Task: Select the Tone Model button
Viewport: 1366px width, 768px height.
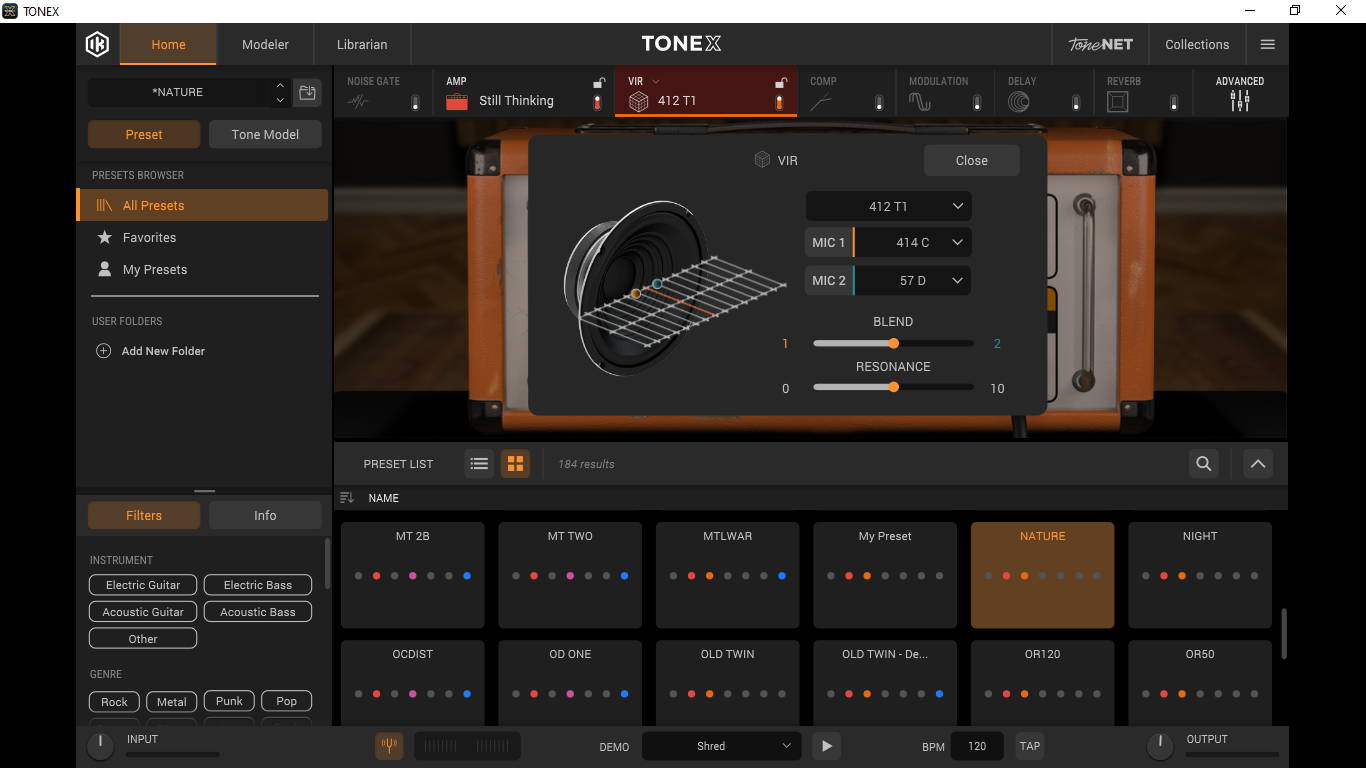Action: coord(265,134)
